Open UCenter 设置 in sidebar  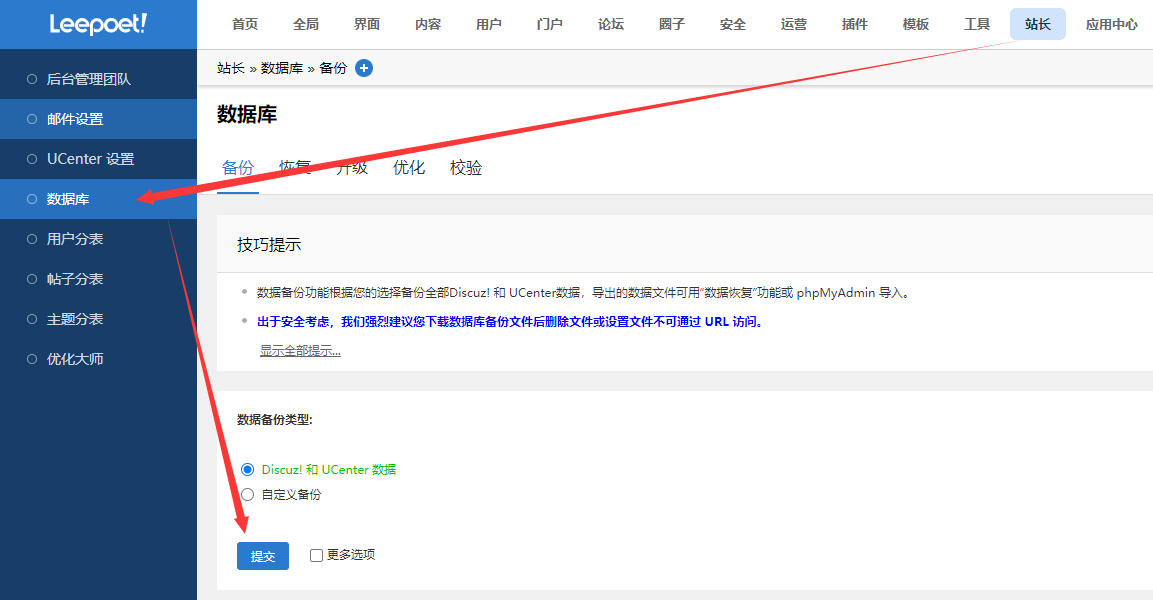pos(90,159)
